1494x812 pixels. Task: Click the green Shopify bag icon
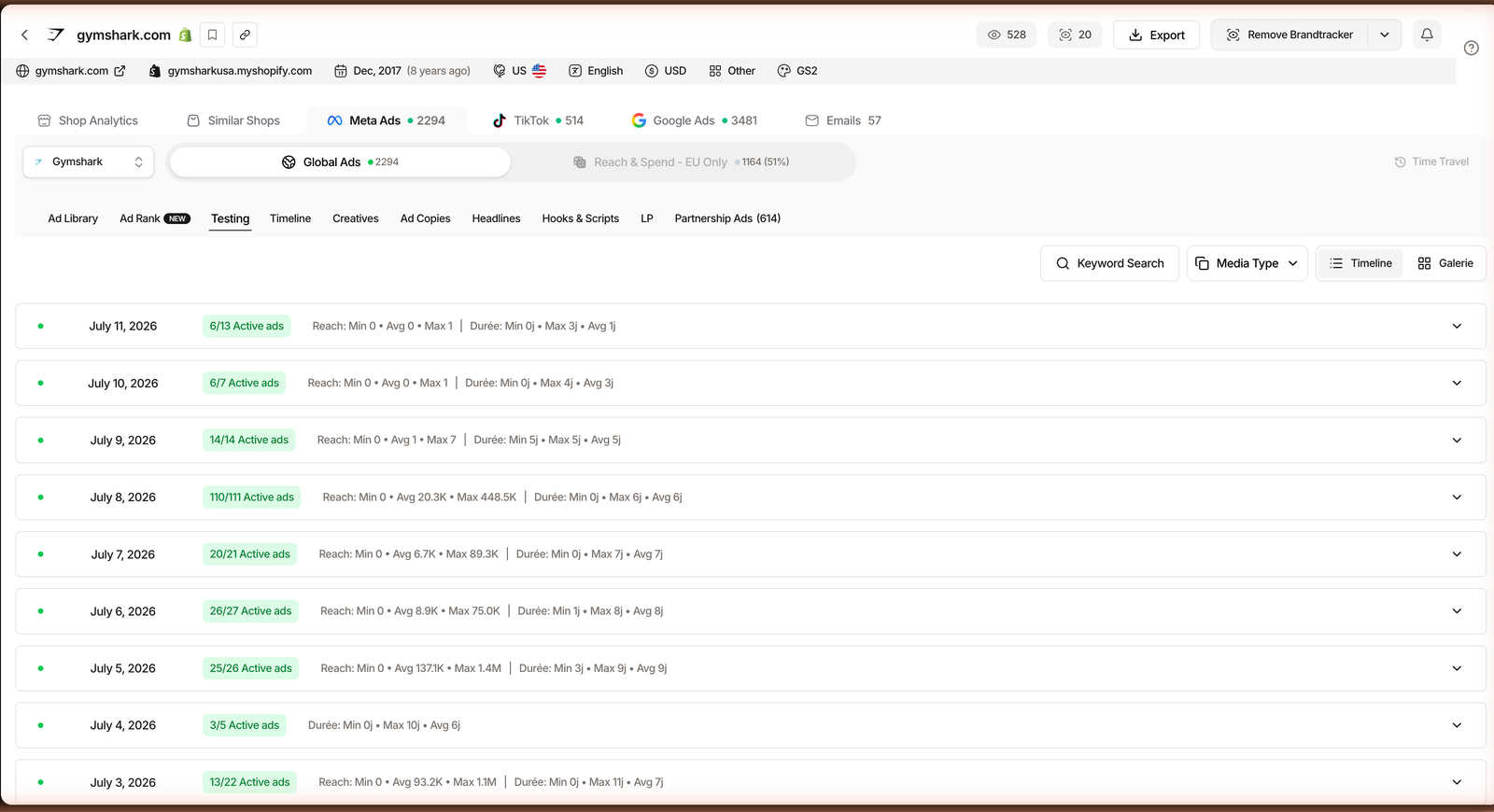[x=185, y=35]
